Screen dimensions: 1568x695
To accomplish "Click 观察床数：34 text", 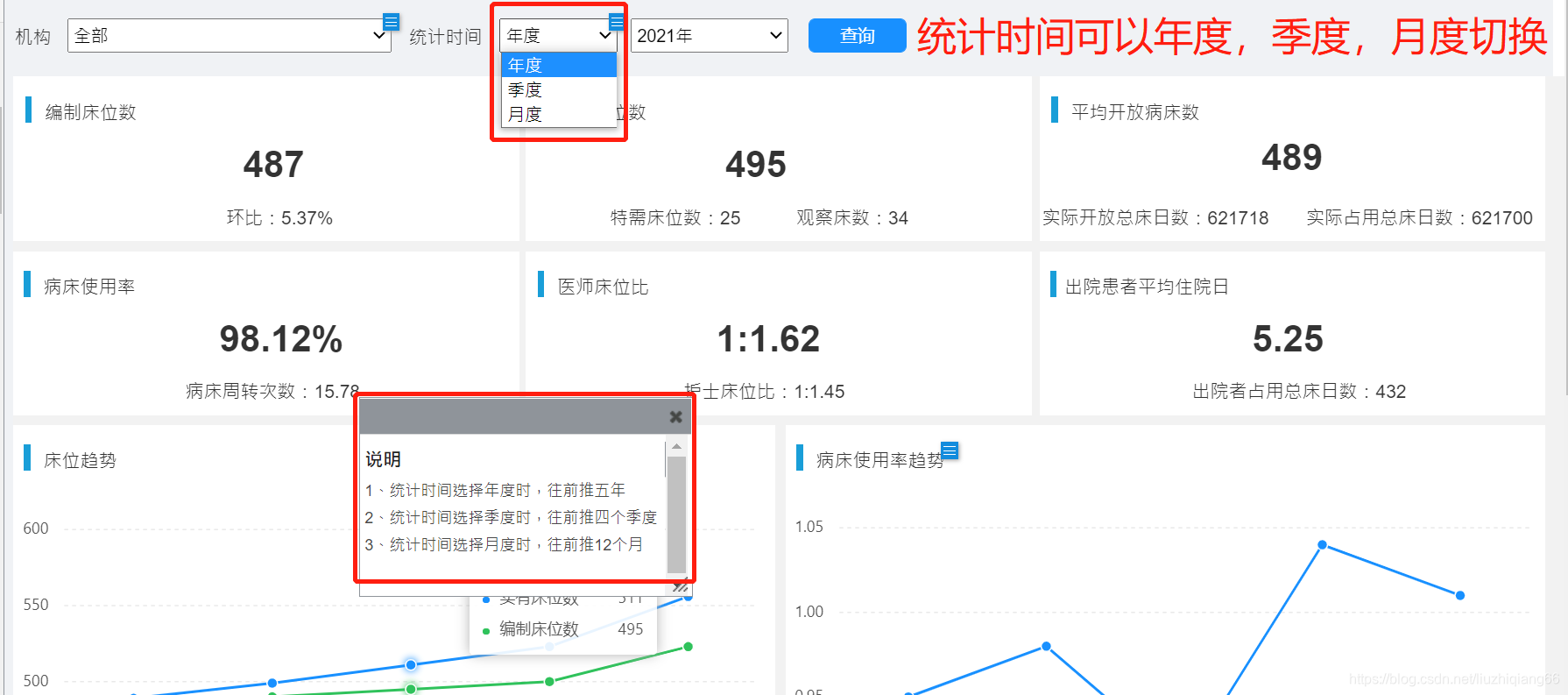I will (x=852, y=218).
